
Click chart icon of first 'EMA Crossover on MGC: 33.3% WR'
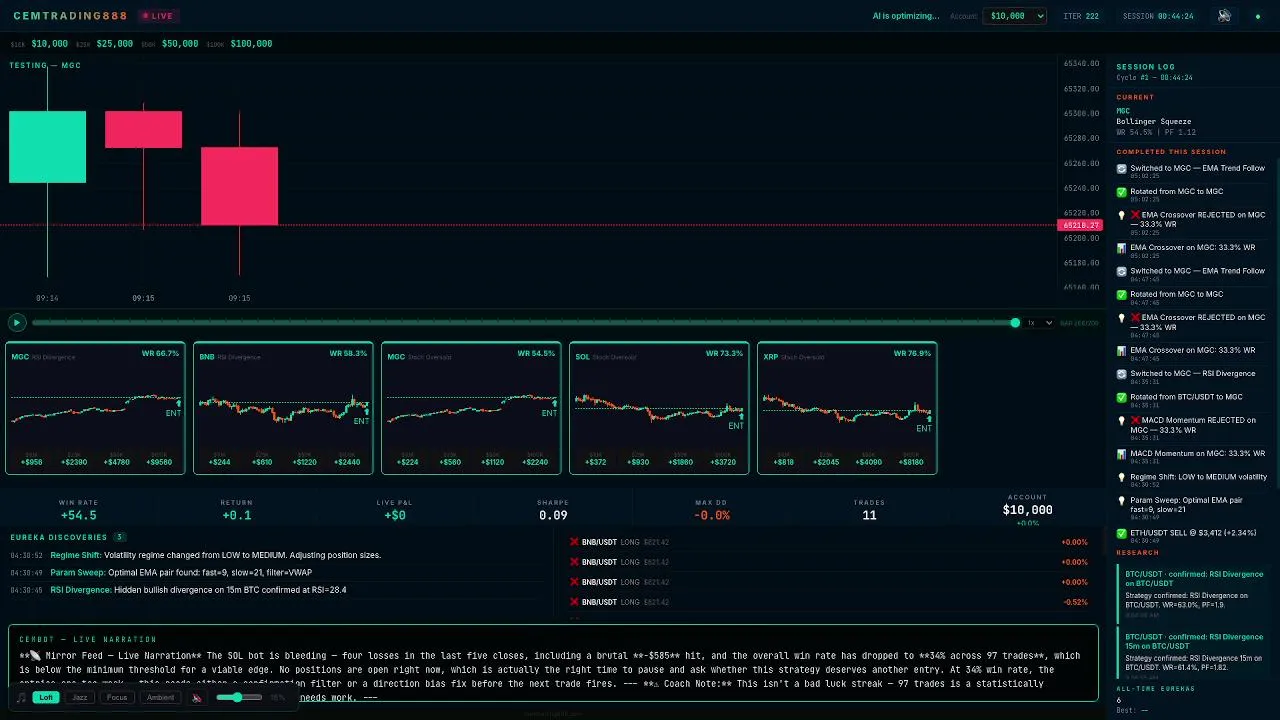pos(1122,248)
